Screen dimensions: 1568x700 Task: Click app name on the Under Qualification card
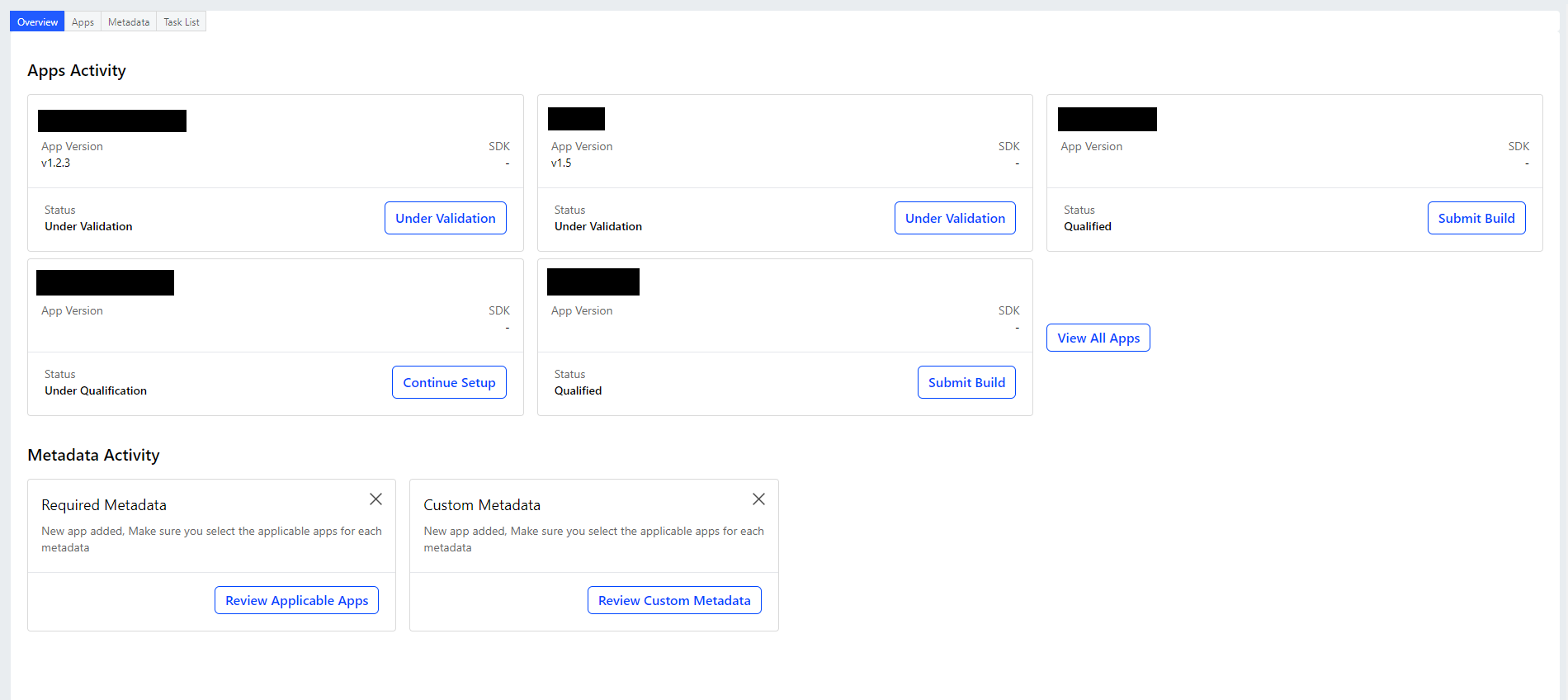tap(105, 282)
